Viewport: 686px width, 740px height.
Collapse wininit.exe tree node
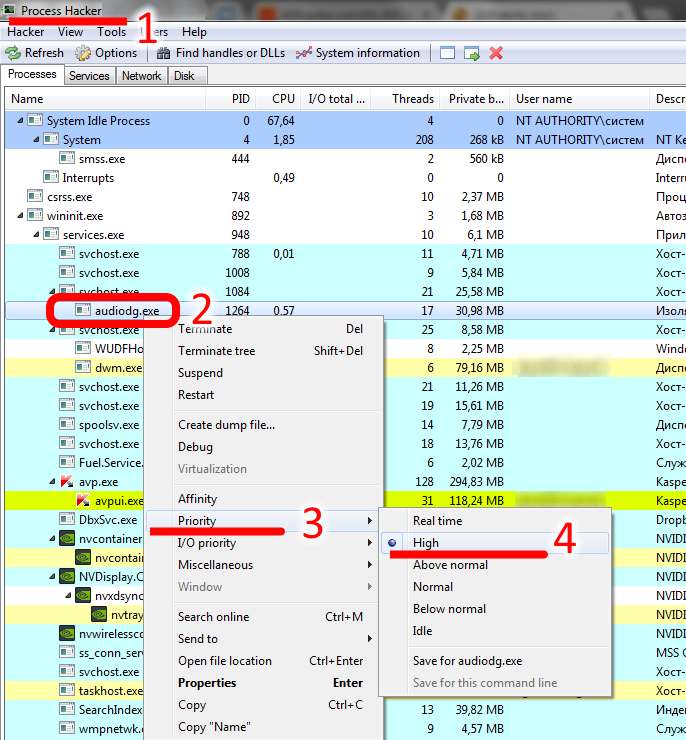[x=20, y=216]
